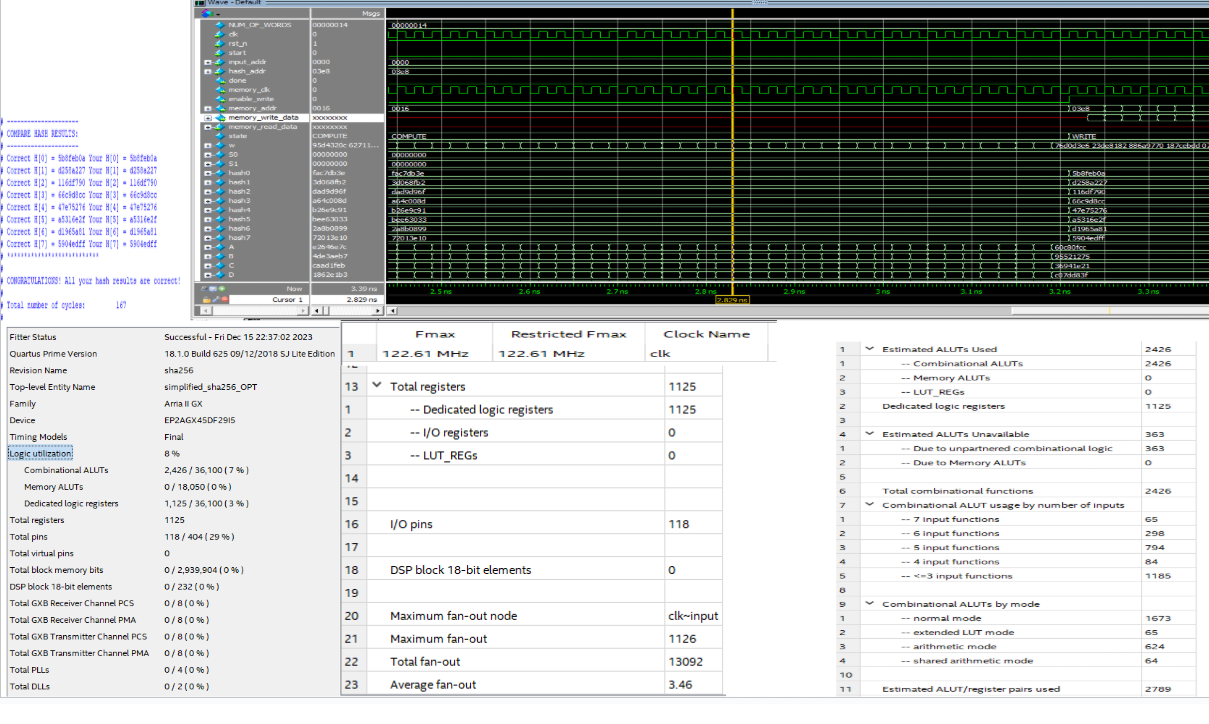Expand the input_addr bus signal

pos(208,62)
